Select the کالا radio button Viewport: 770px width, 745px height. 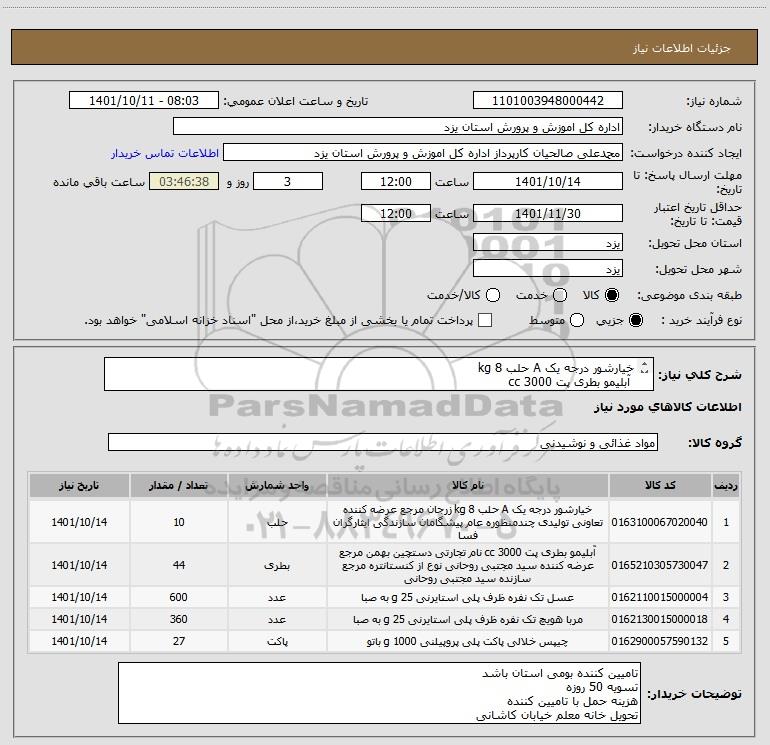click(x=612, y=296)
